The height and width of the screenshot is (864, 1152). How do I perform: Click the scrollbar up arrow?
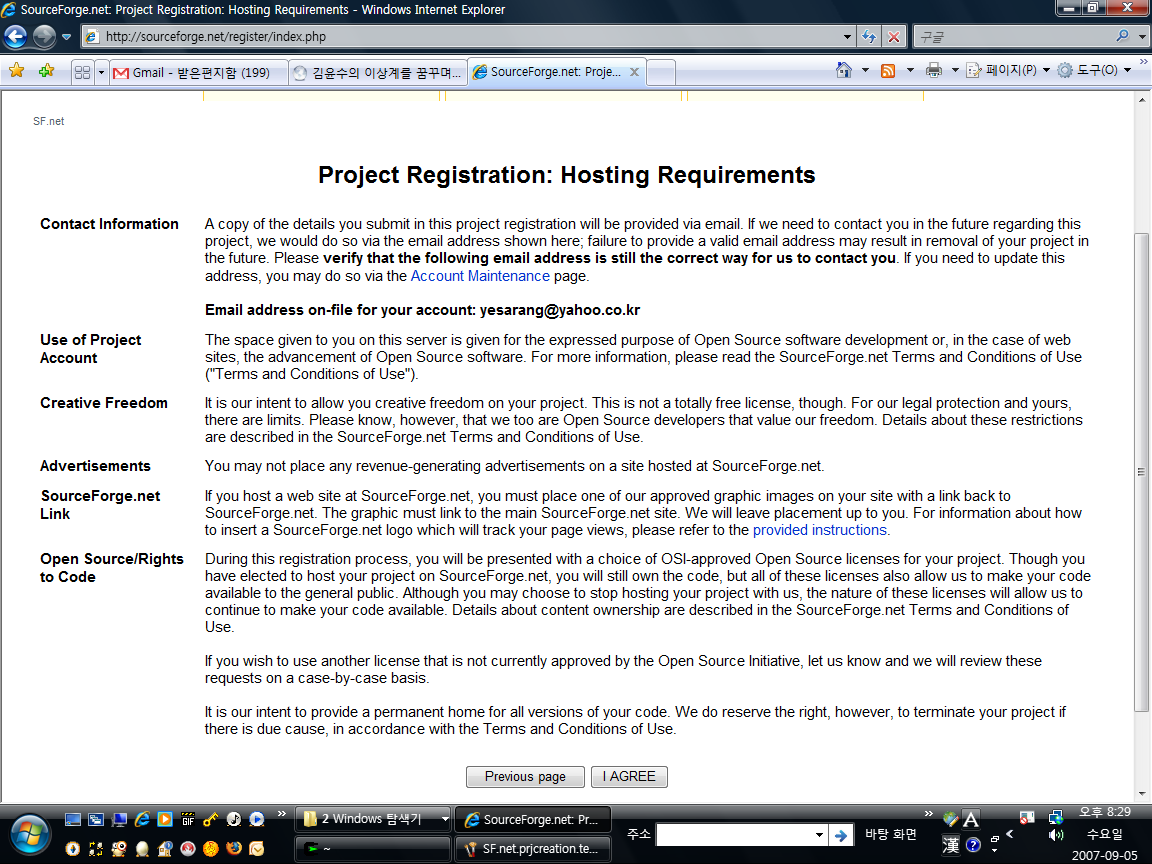1142,99
